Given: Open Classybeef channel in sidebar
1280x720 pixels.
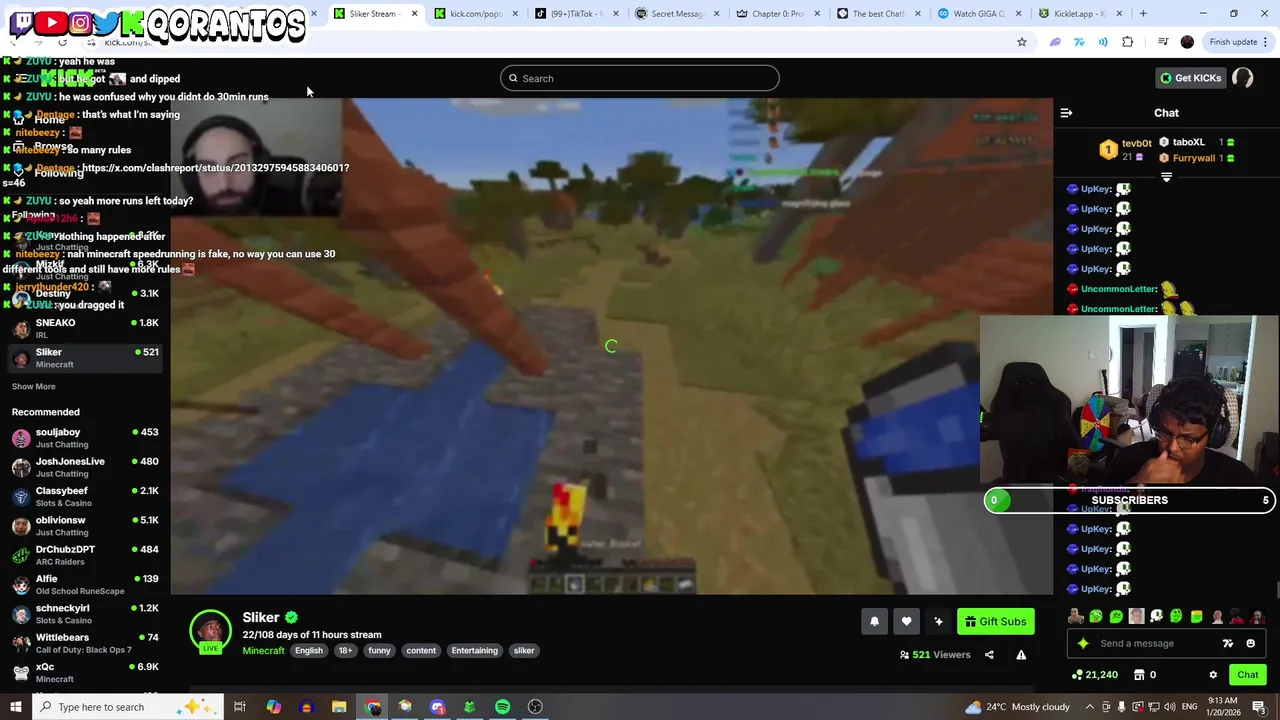Looking at the screenshot, I should pos(85,496).
